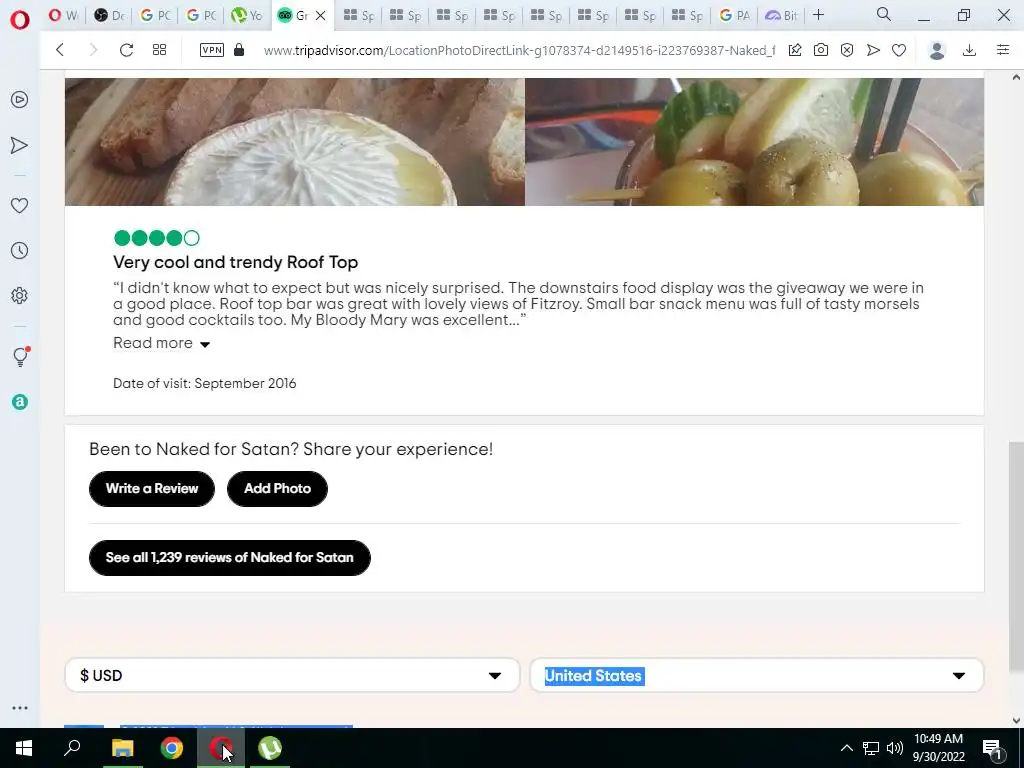Screen dimensions: 1024x768
Task: Open the Windows Start menu
Action: point(24,748)
